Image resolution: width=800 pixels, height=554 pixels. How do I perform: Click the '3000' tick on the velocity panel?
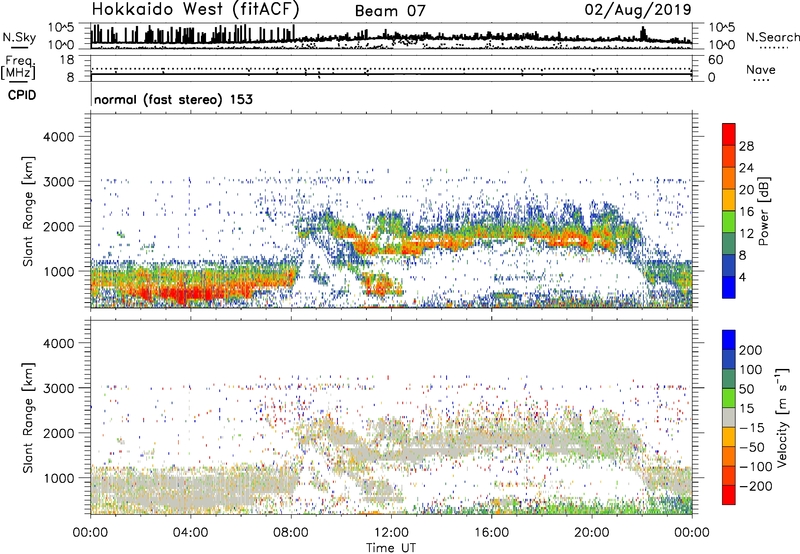coord(58,388)
